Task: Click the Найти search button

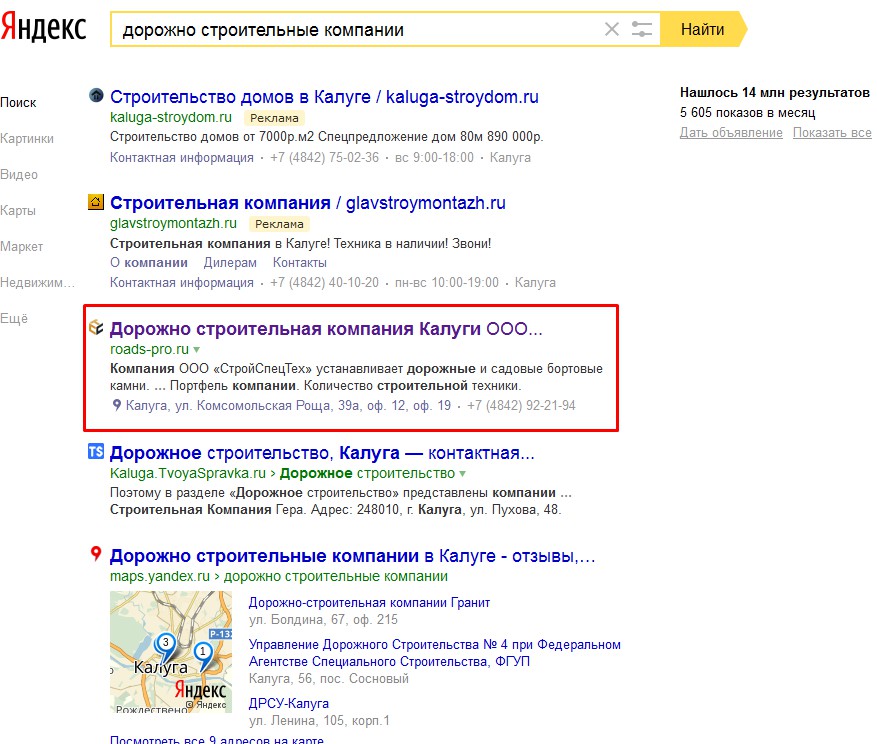Action: click(x=703, y=29)
